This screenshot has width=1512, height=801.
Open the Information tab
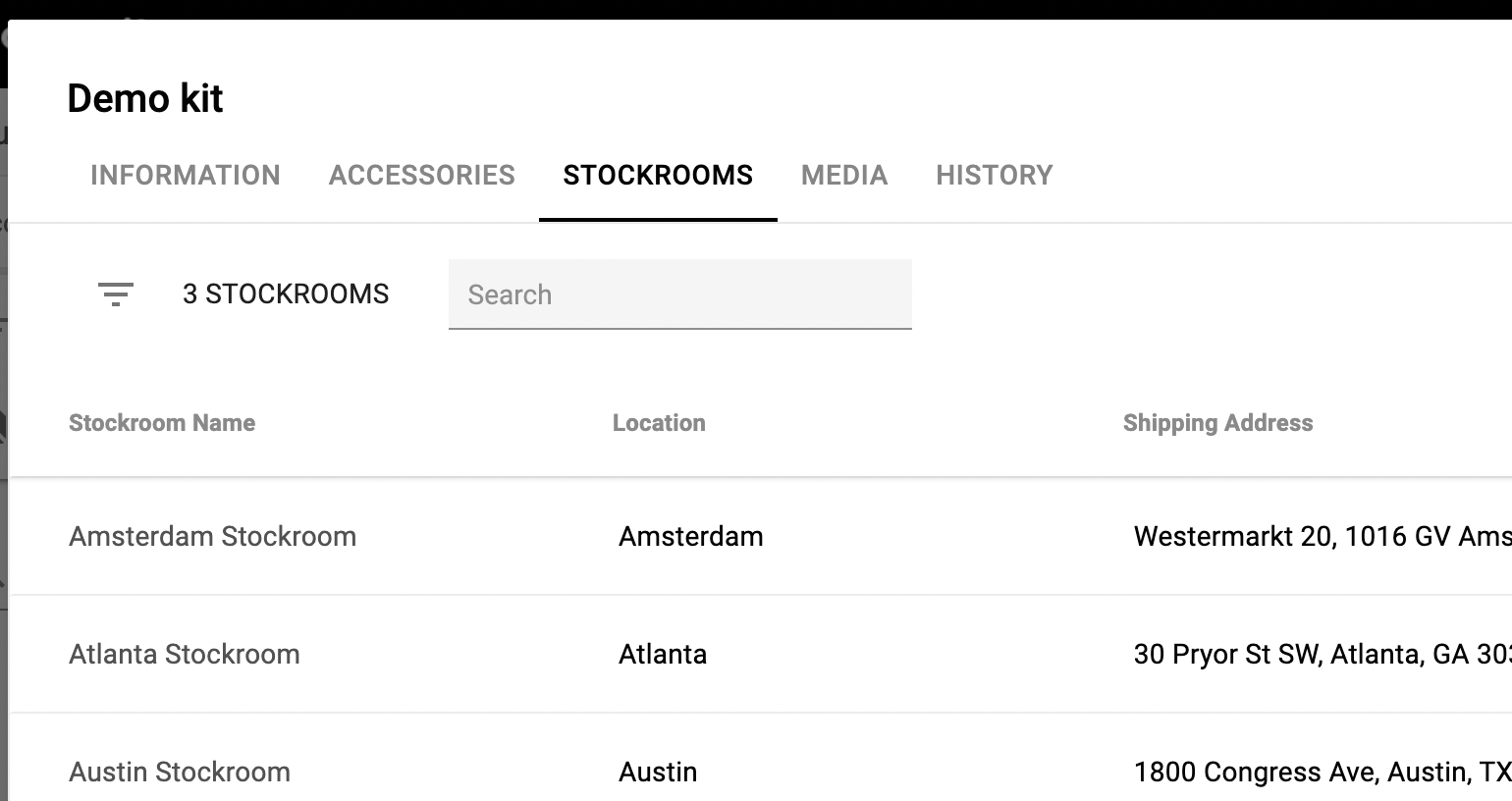click(x=186, y=176)
